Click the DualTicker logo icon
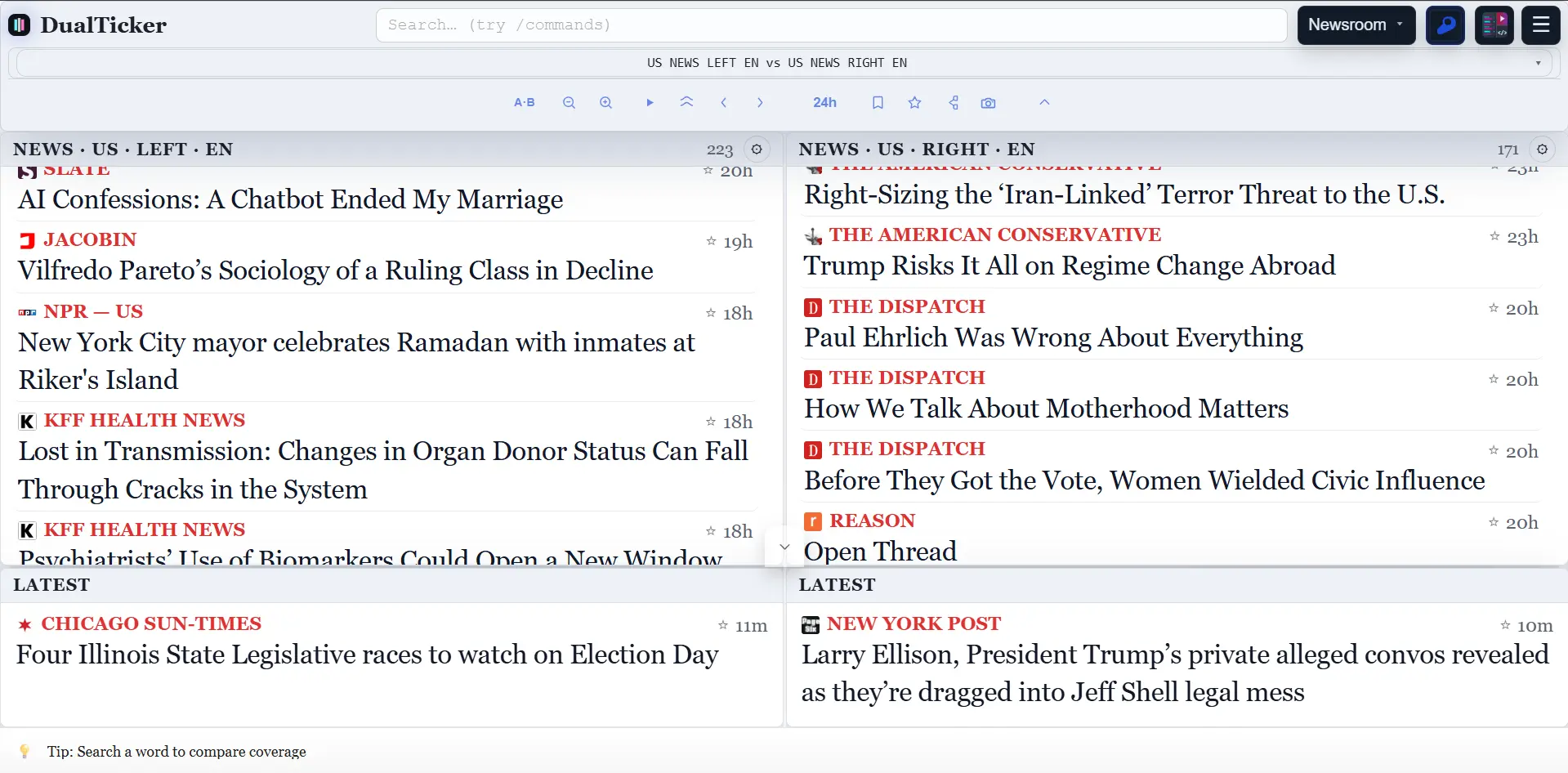The width and height of the screenshot is (1568, 773). 20,25
